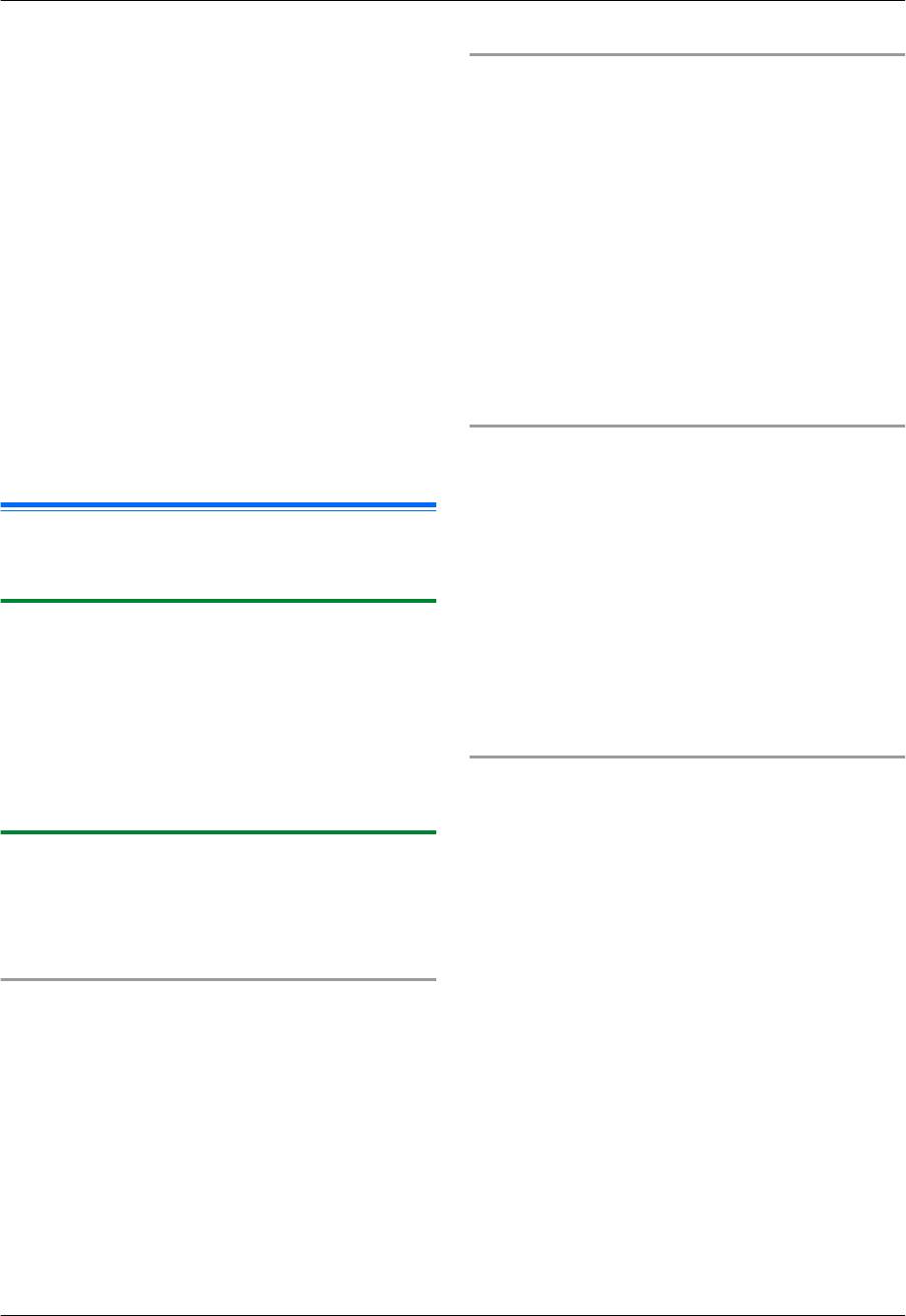This screenshot has height=1316, width=906.
Task: Click the middle gray divider in right column
Action: click(686, 426)
